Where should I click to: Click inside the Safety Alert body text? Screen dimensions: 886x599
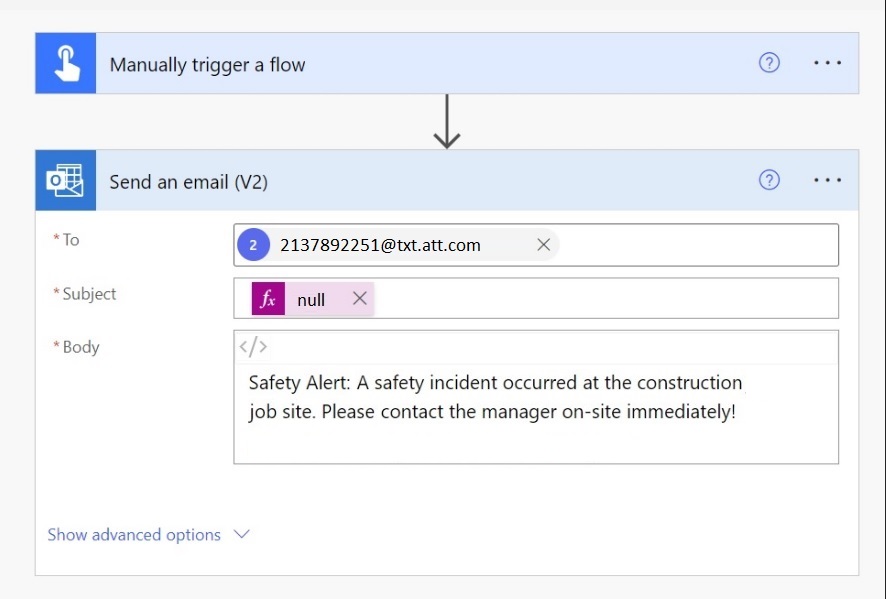coord(494,397)
